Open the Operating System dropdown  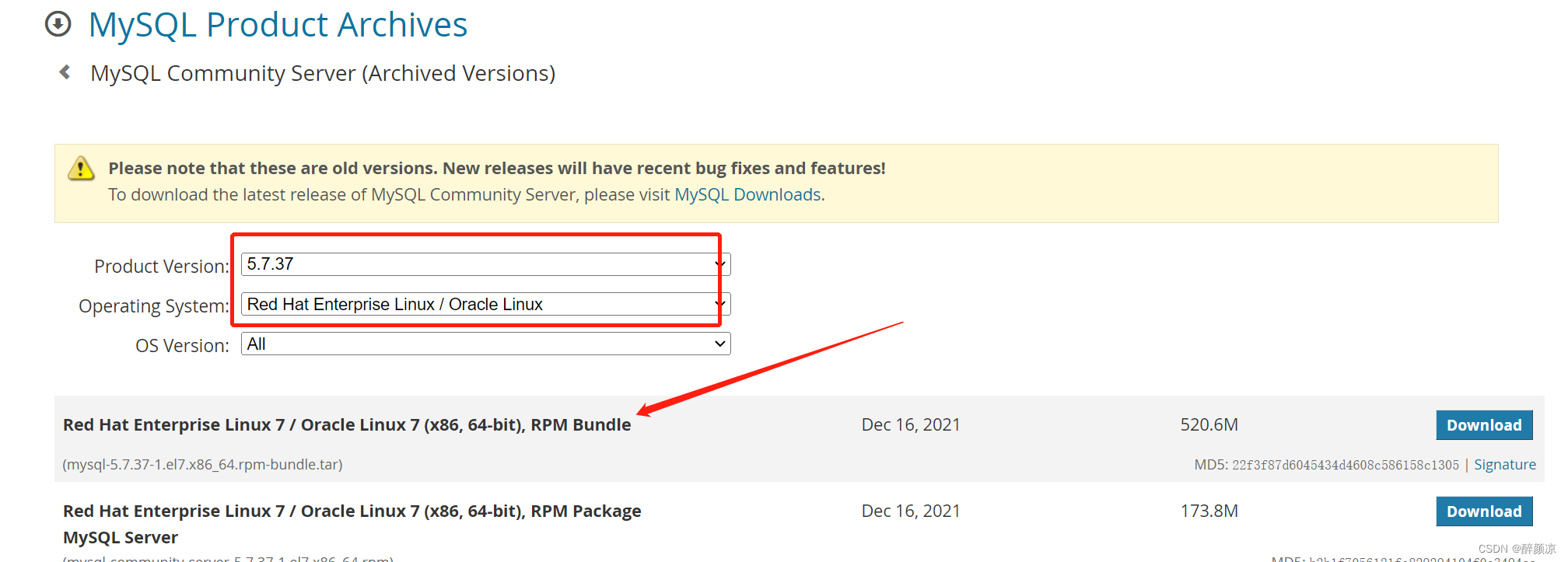click(x=486, y=304)
